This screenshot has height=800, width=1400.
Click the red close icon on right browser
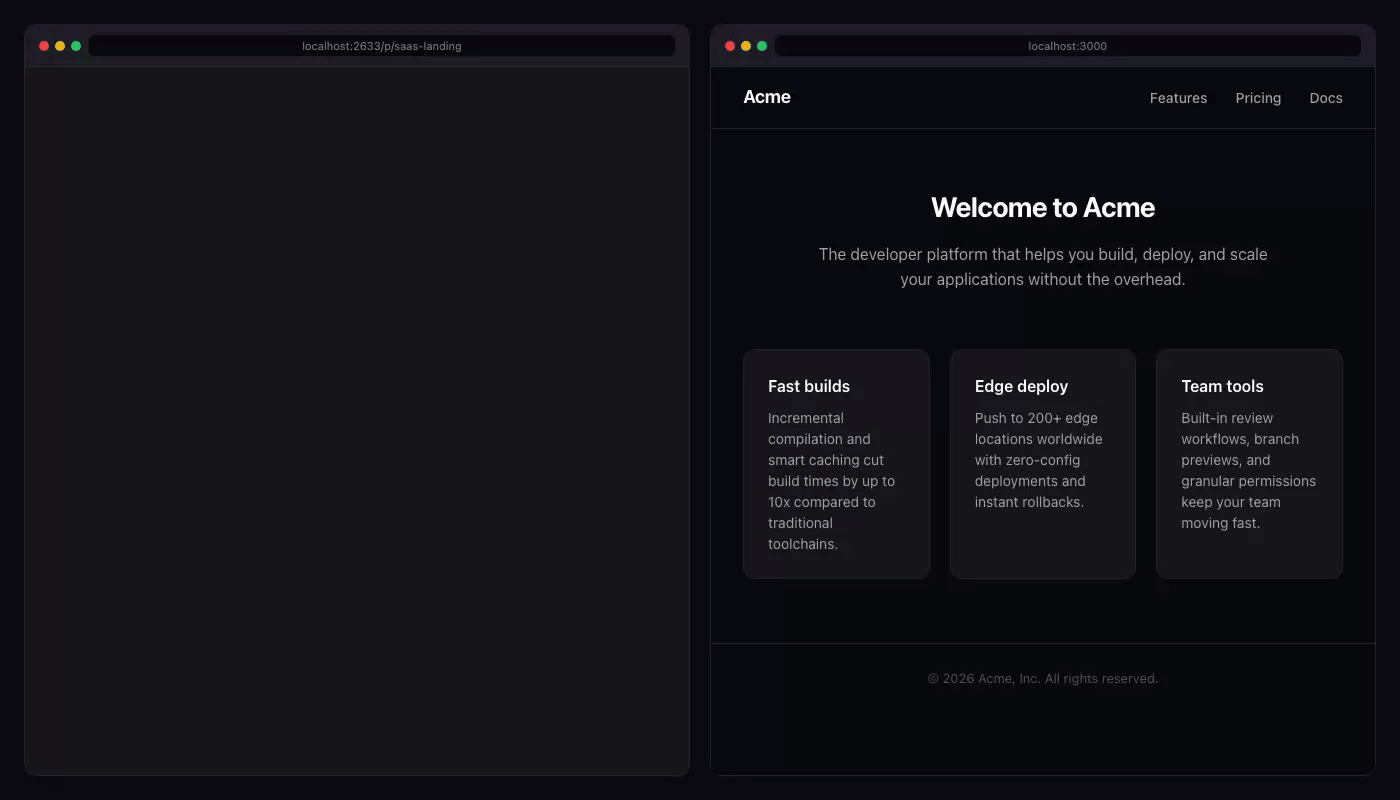[x=728, y=45]
